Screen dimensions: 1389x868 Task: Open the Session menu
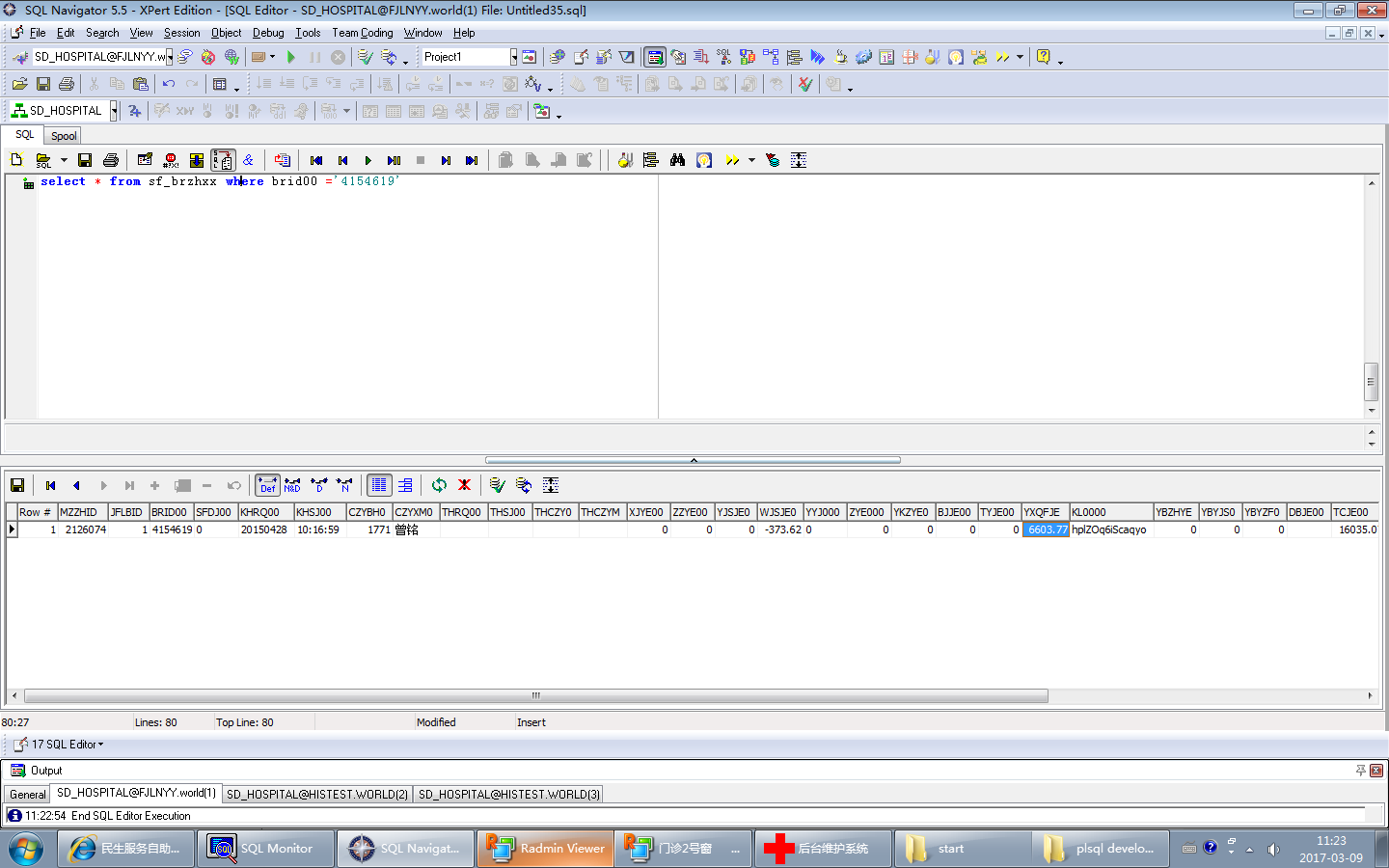click(181, 33)
